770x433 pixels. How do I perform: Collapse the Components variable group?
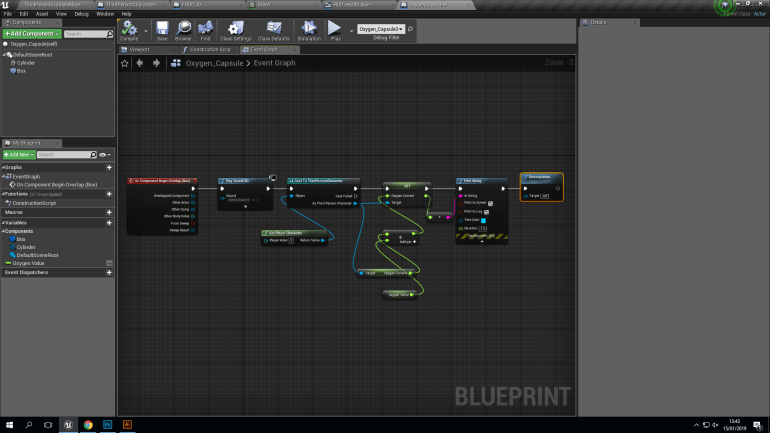tap(3, 231)
